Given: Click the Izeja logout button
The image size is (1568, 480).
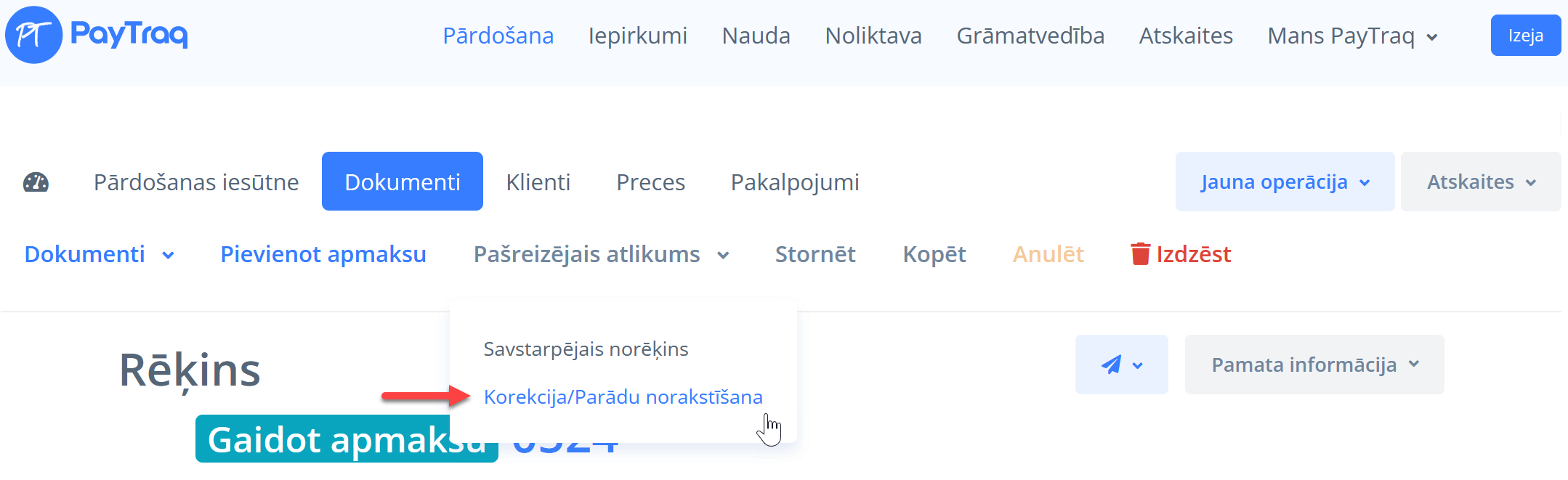Looking at the screenshot, I should point(1525,36).
